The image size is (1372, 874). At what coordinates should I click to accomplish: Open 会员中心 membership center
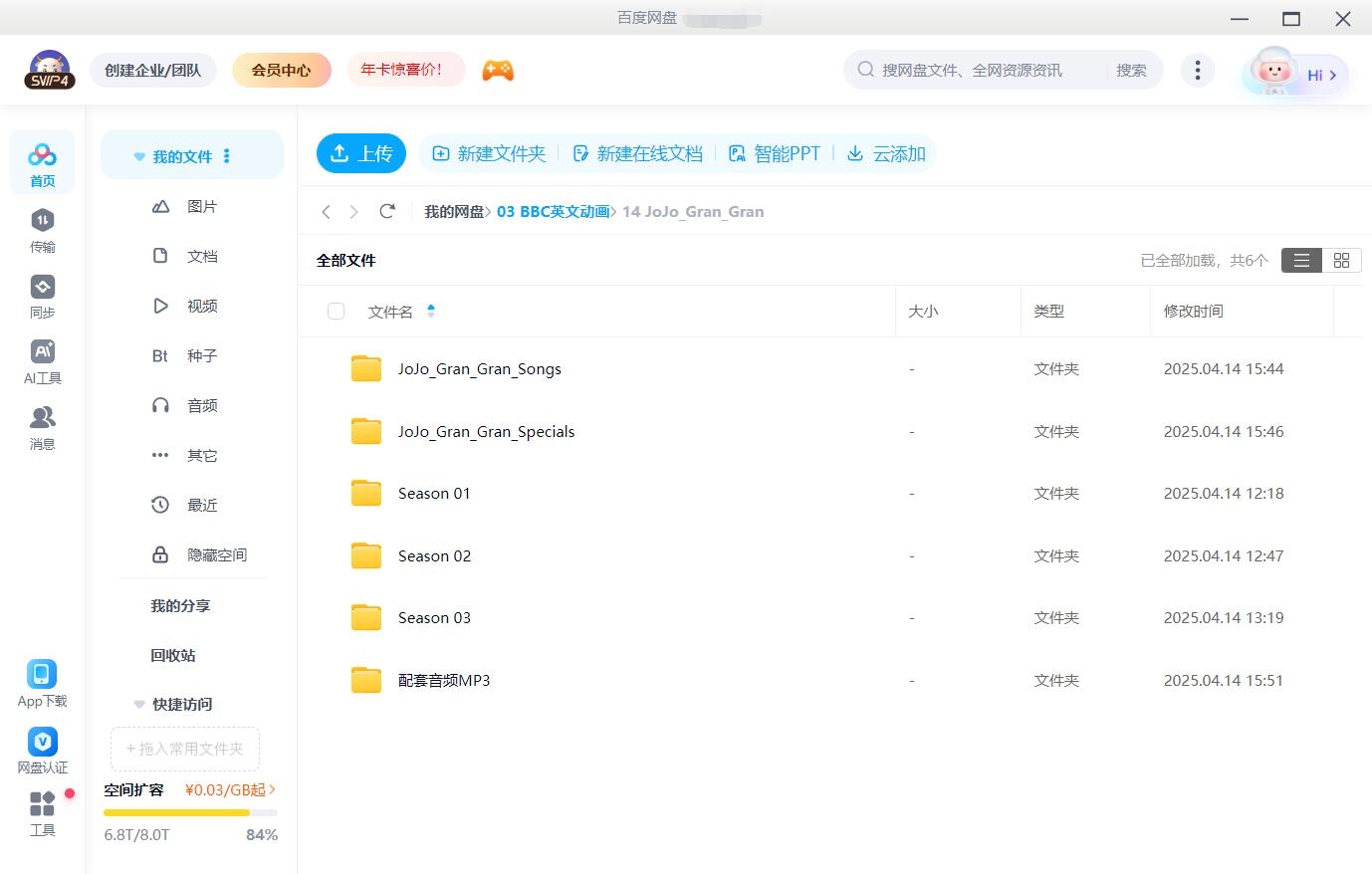coord(282,70)
